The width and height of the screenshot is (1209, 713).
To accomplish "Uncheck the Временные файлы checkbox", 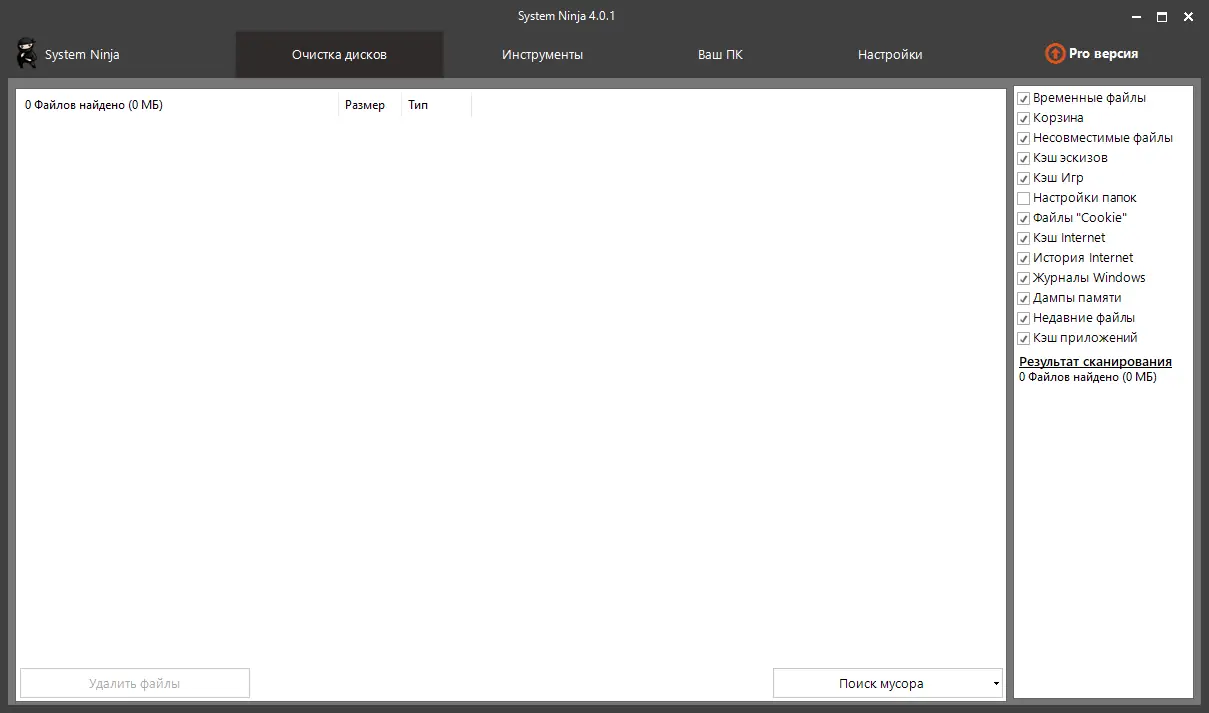I will click(1024, 98).
